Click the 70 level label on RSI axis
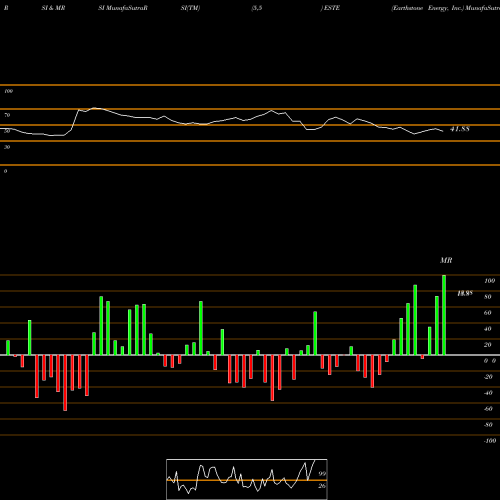The width and height of the screenshot is (500, 500). click(7, 115)
